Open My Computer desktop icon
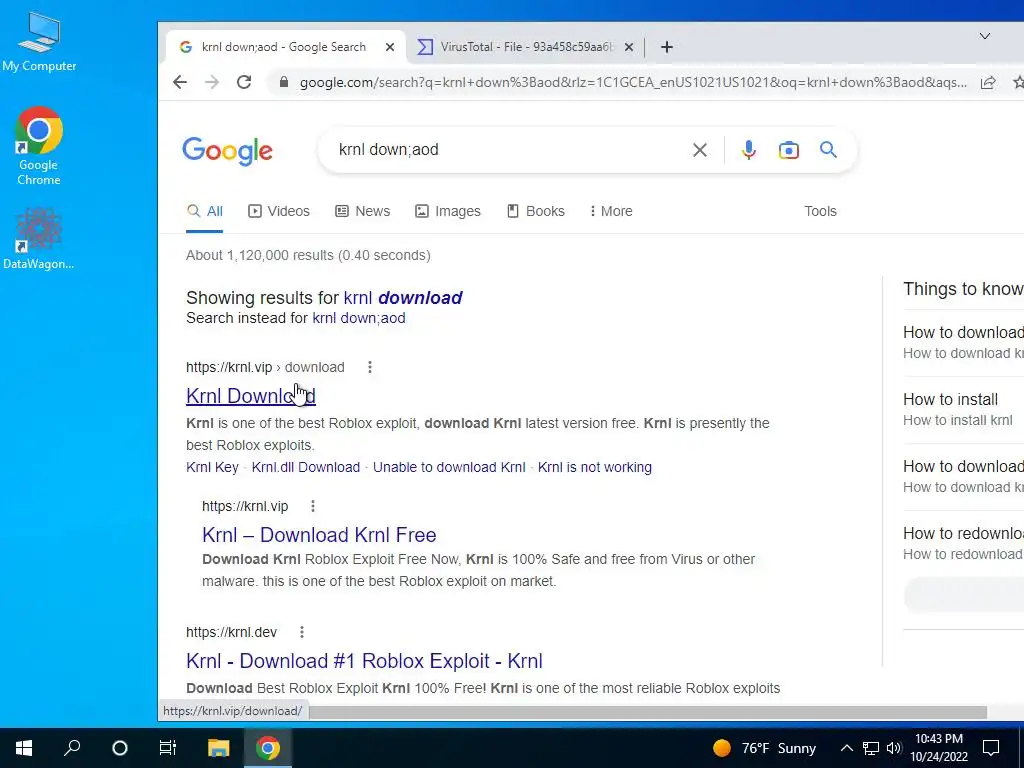Screen dimensions: 1024x768 coord(39,42)
